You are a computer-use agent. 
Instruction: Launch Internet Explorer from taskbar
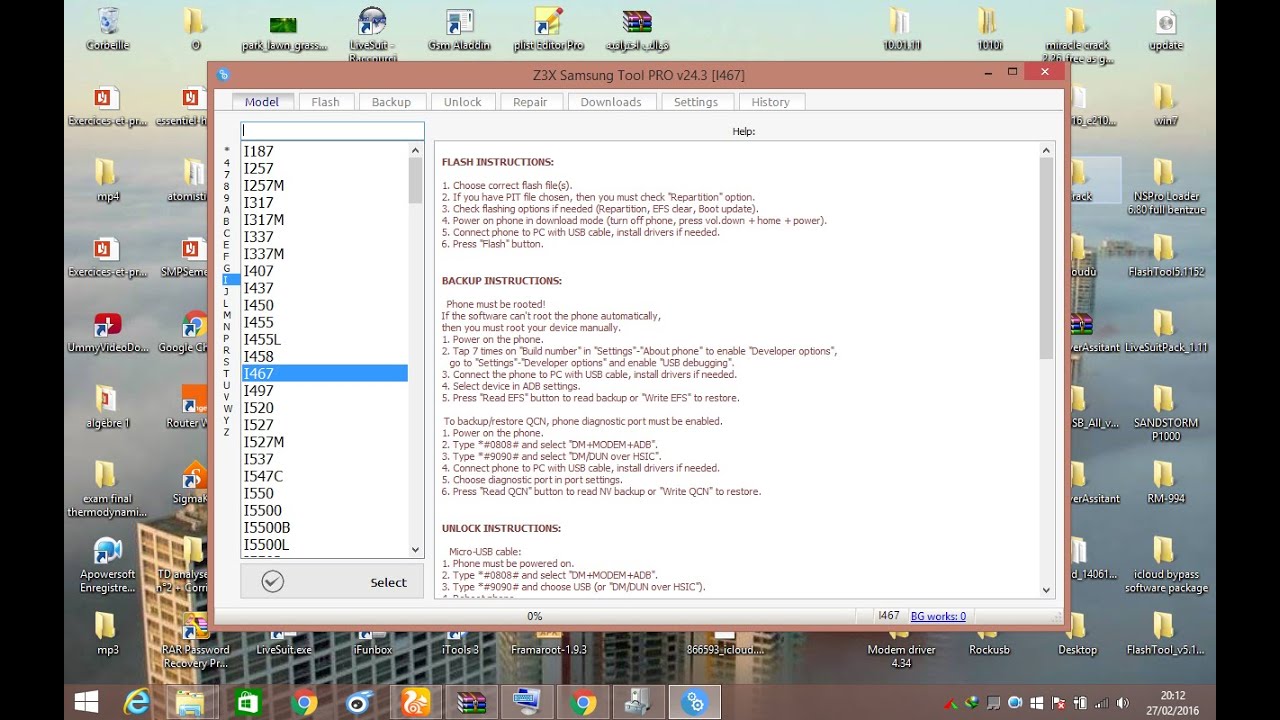click(x=139, y=702)
